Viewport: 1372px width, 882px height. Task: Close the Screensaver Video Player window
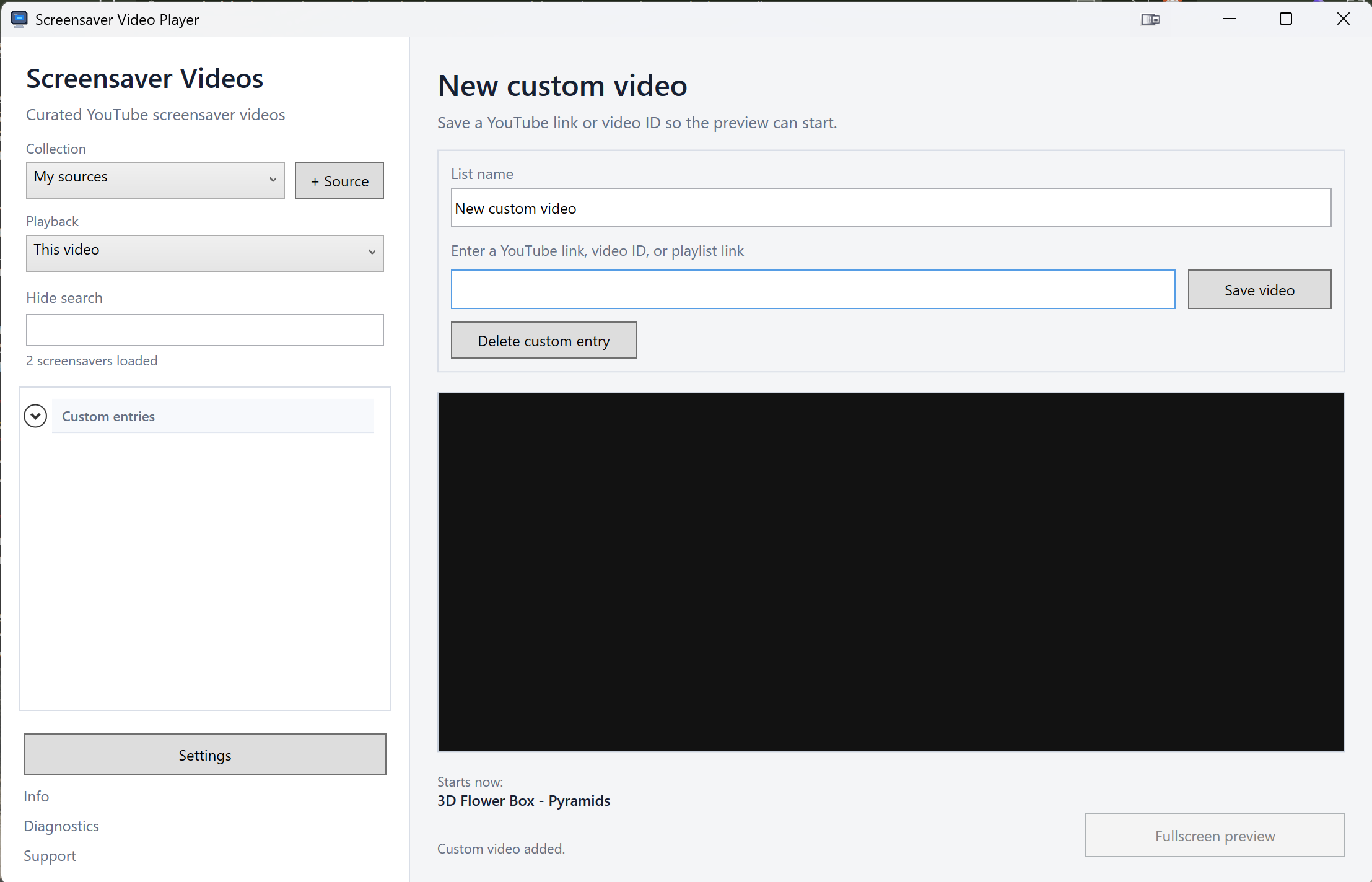1343,19
